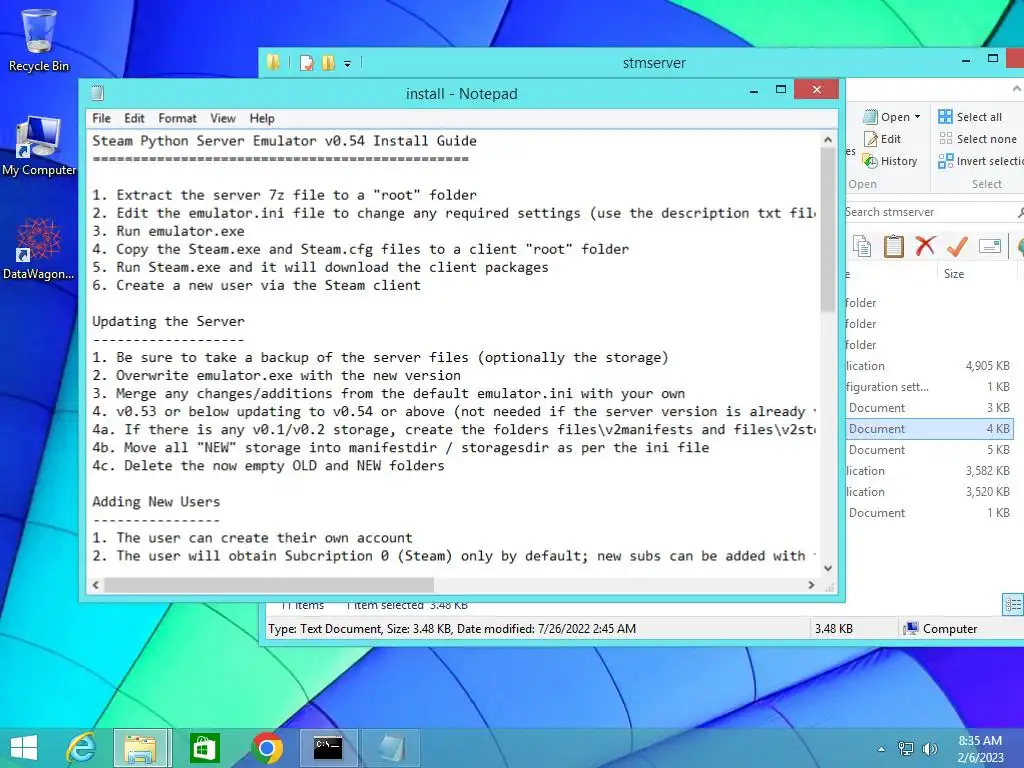Switch to the Notepad taskbar icon
The width and height of the screenshot is (1024, 768).
coord(391,748)
